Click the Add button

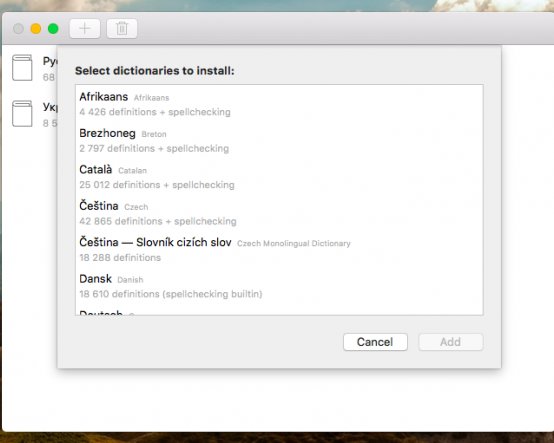tap(450, 342)
